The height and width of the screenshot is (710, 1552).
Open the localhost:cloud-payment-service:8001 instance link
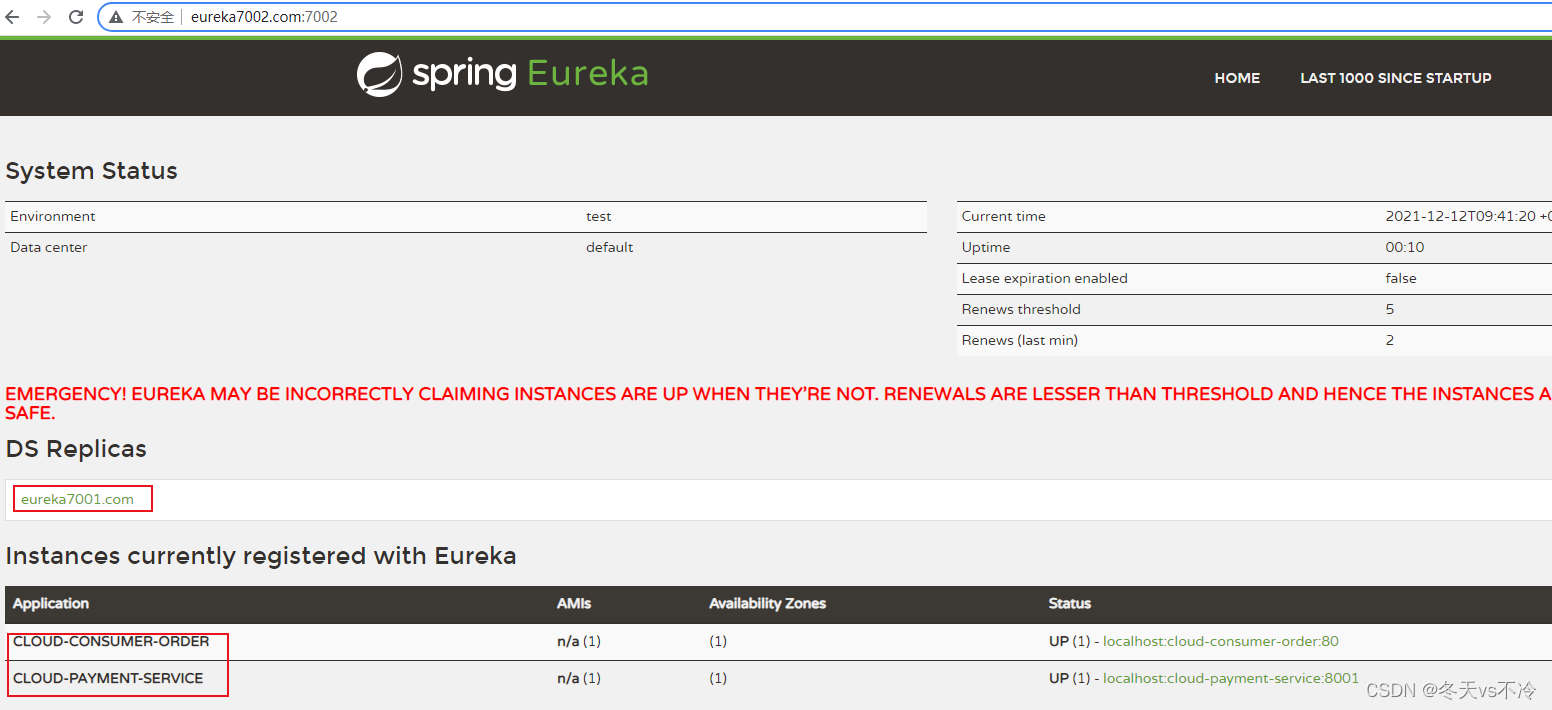coord(1230,678)
